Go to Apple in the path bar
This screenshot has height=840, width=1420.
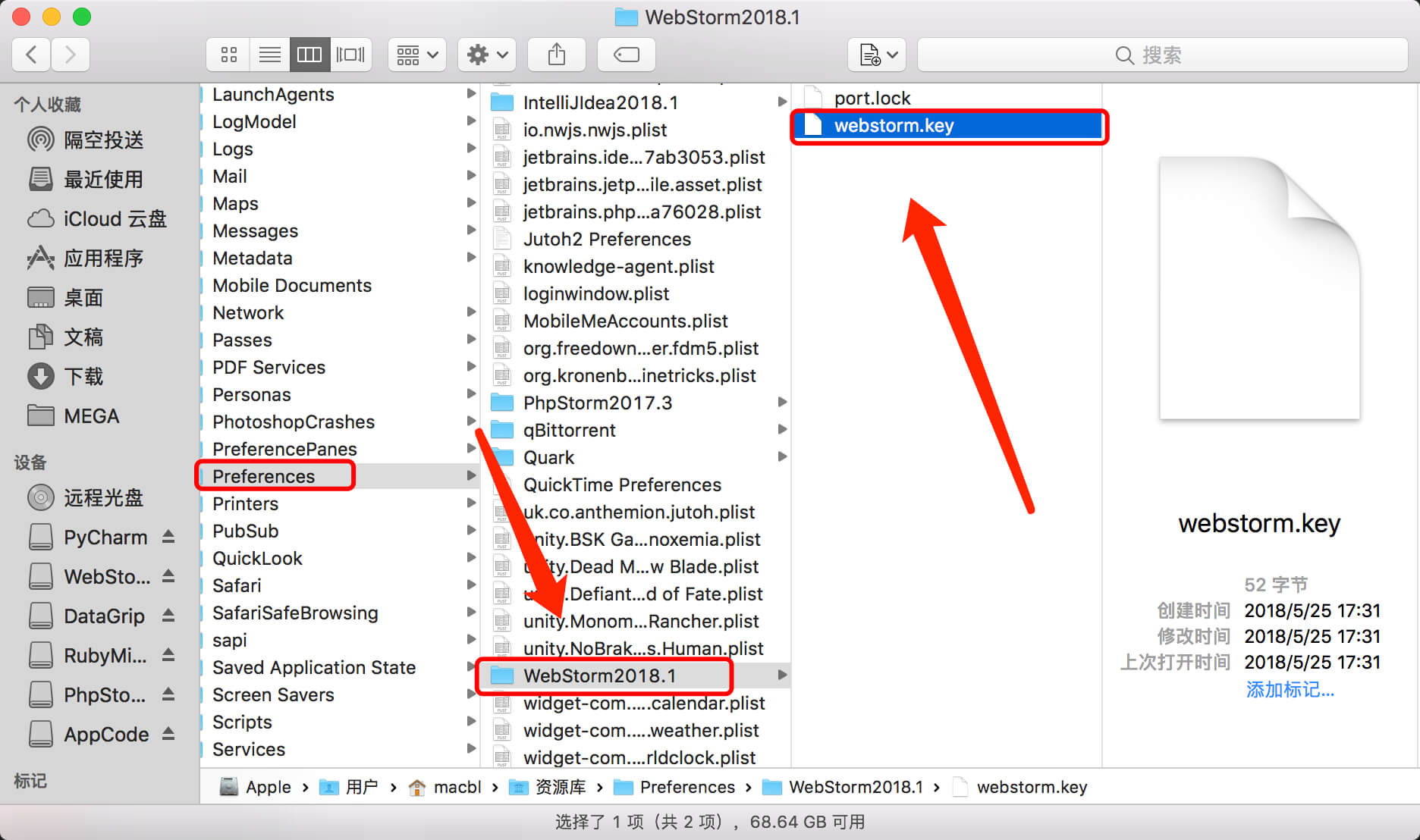[x=256, y=787]
